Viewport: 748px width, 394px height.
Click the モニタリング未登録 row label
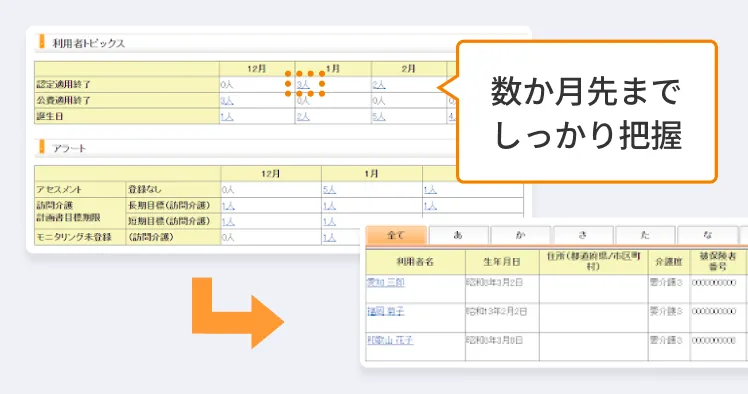click(74, 237)
